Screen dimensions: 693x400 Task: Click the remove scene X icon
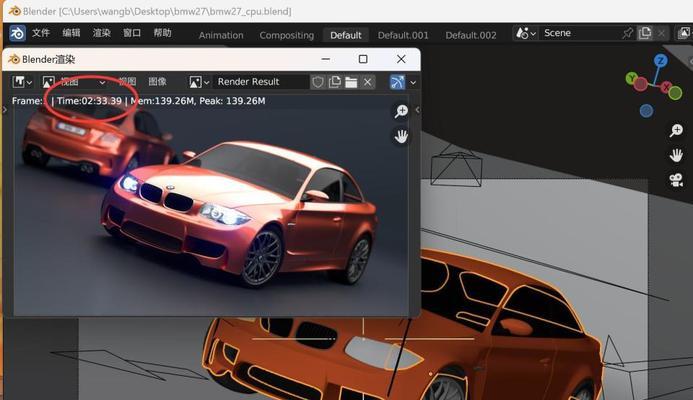[661, 33]
